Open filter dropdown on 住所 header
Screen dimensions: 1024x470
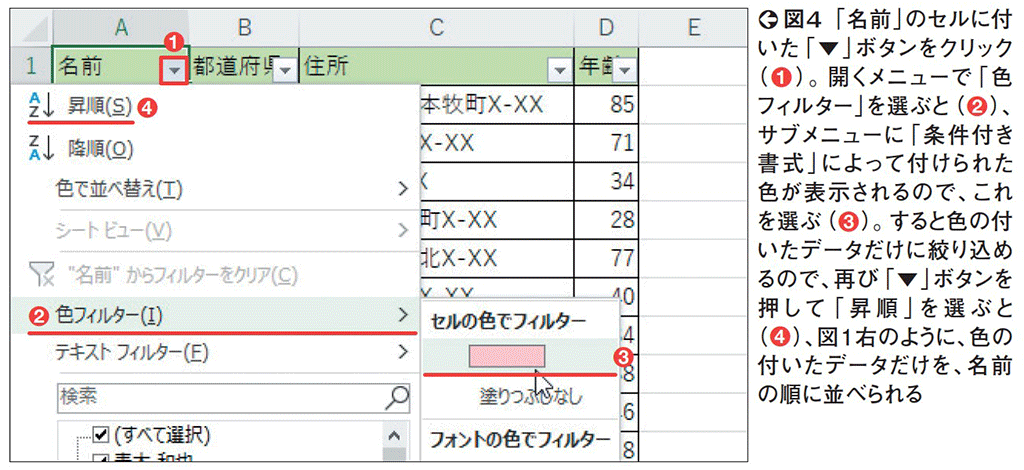[x=557, y=69]
